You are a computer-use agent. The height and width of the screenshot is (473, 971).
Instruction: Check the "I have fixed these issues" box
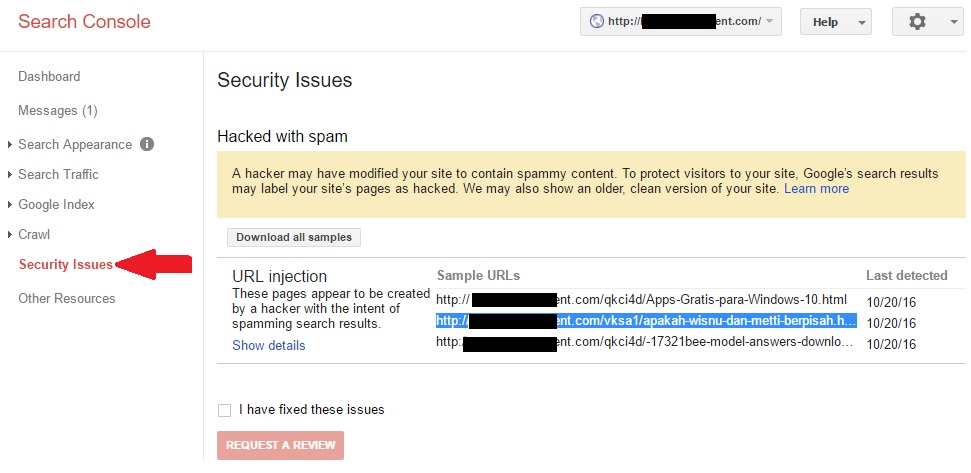[225, 410]
